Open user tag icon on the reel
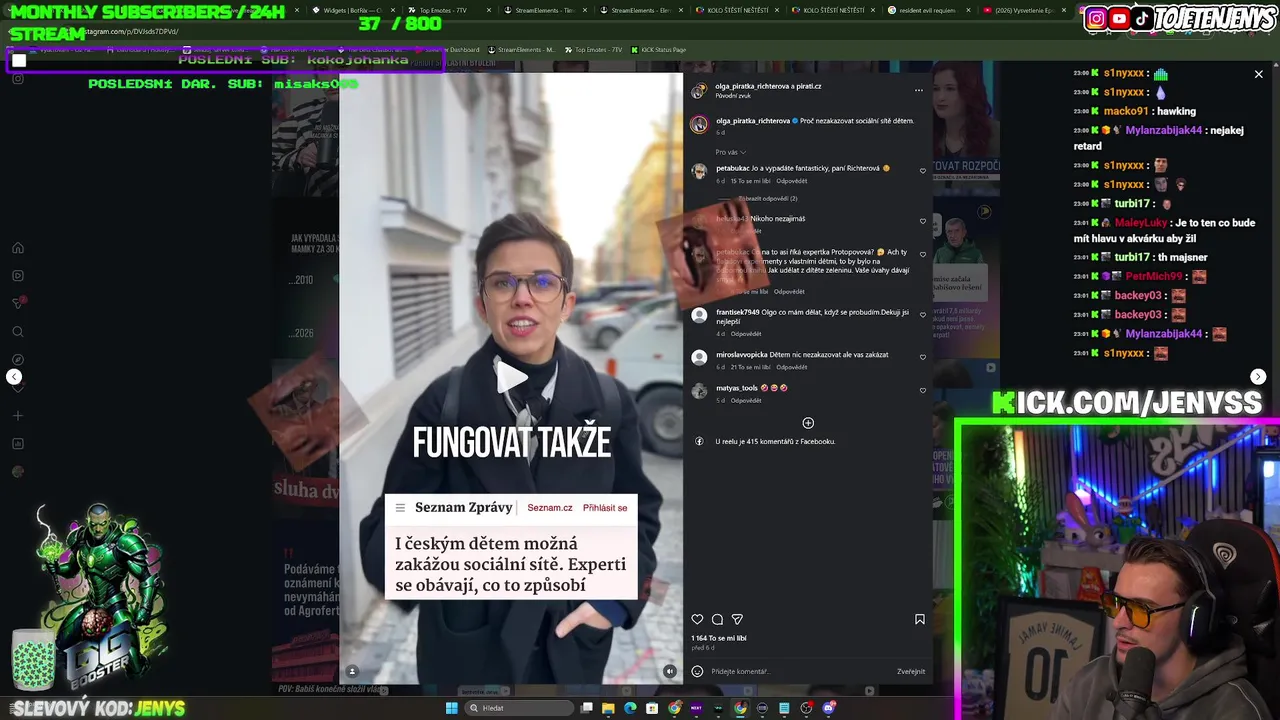Image resolution: width=1280 pixels, height=720 pixels. pos(352,671)
